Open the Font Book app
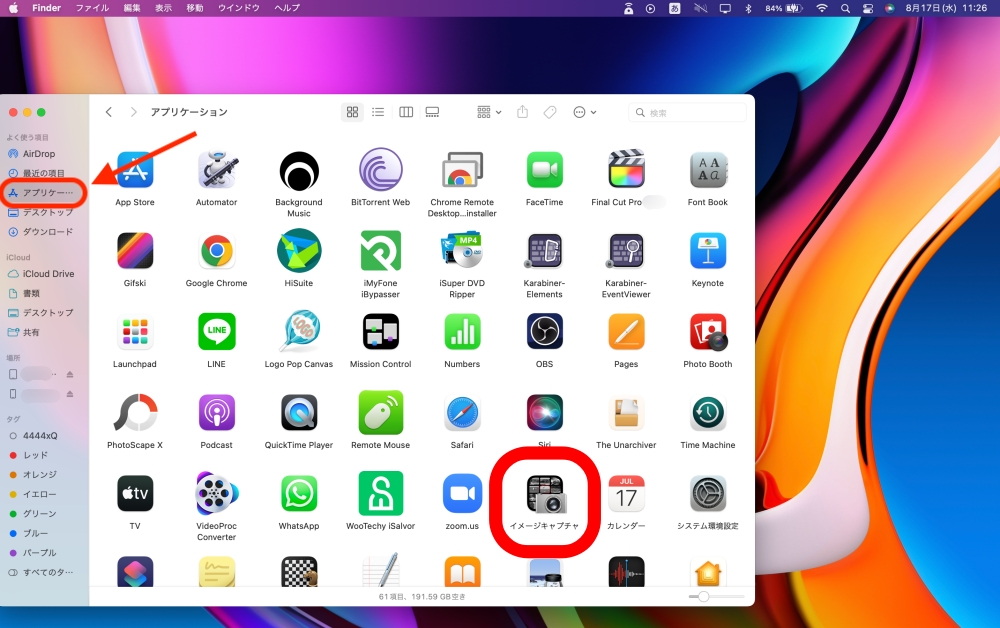The height and width of the screenshot is (628, 1000). (708, 170)
